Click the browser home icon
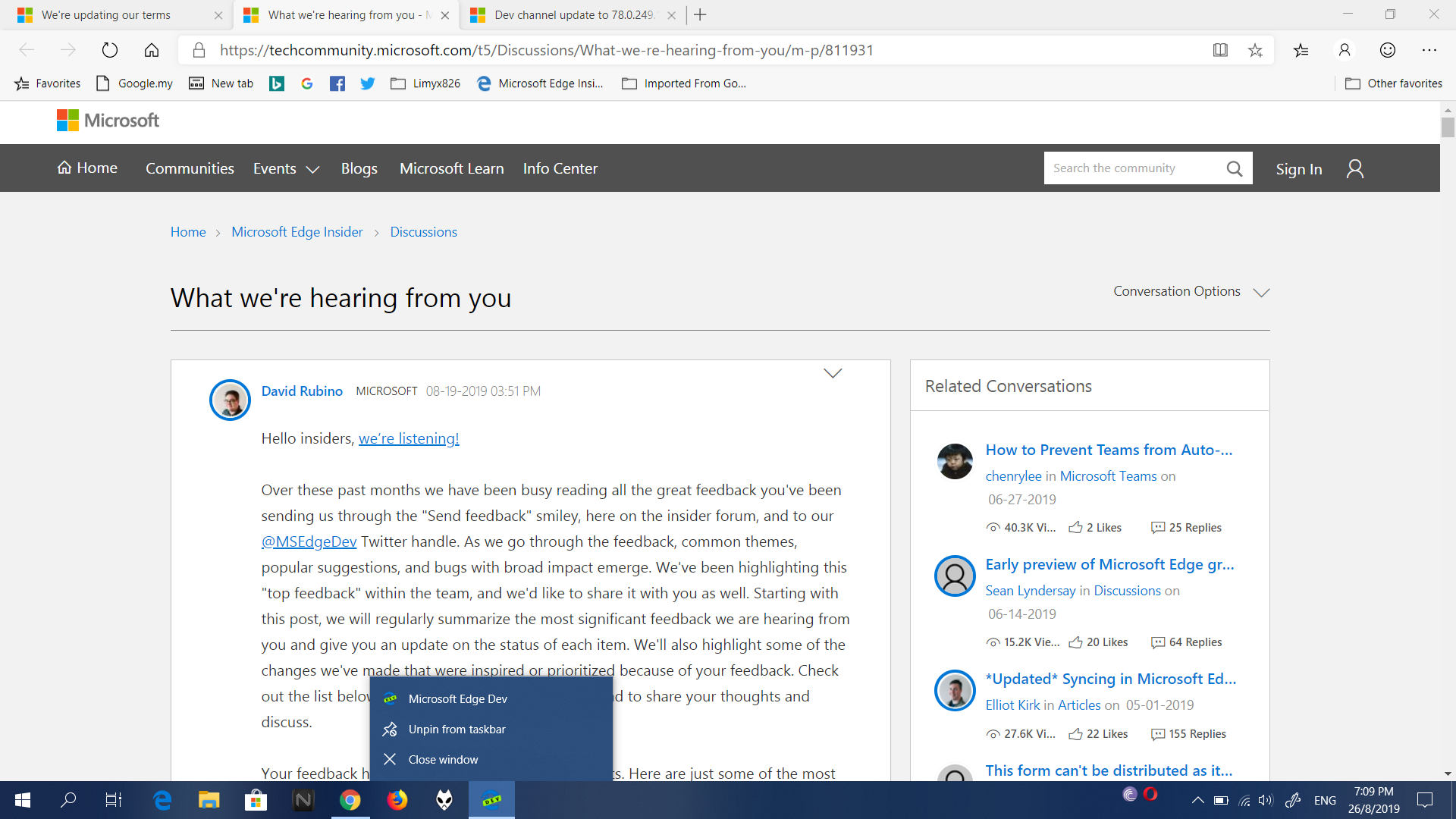Image resolution: width=1456 pixels, height=819 pixels. [151, 50]
